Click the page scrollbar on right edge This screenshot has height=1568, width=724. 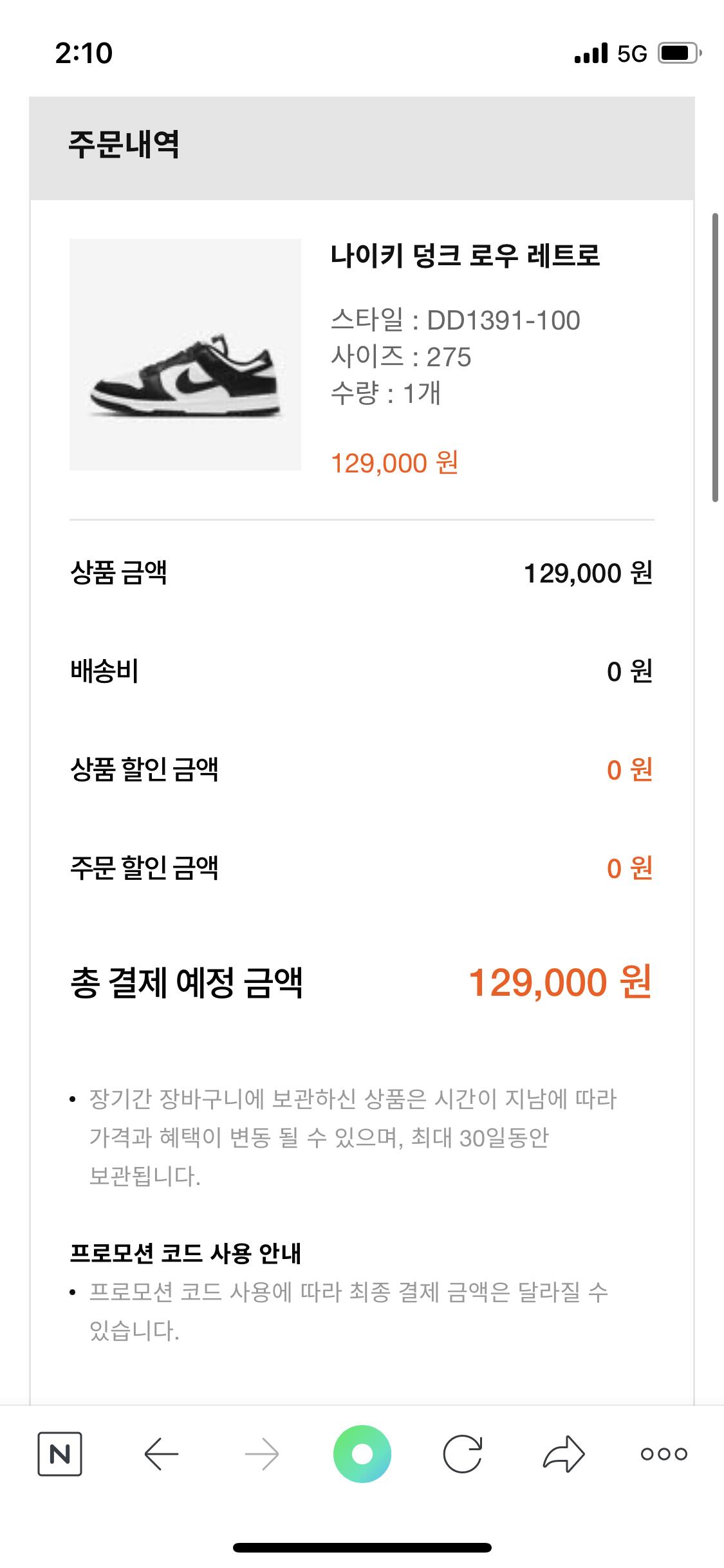coord(714,357)
